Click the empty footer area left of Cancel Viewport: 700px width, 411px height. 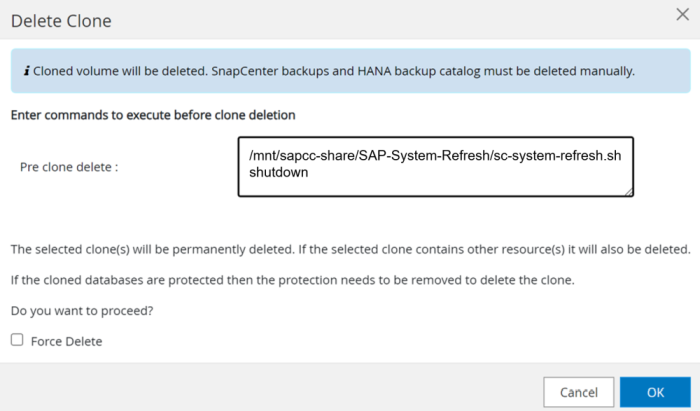[270, 390]
